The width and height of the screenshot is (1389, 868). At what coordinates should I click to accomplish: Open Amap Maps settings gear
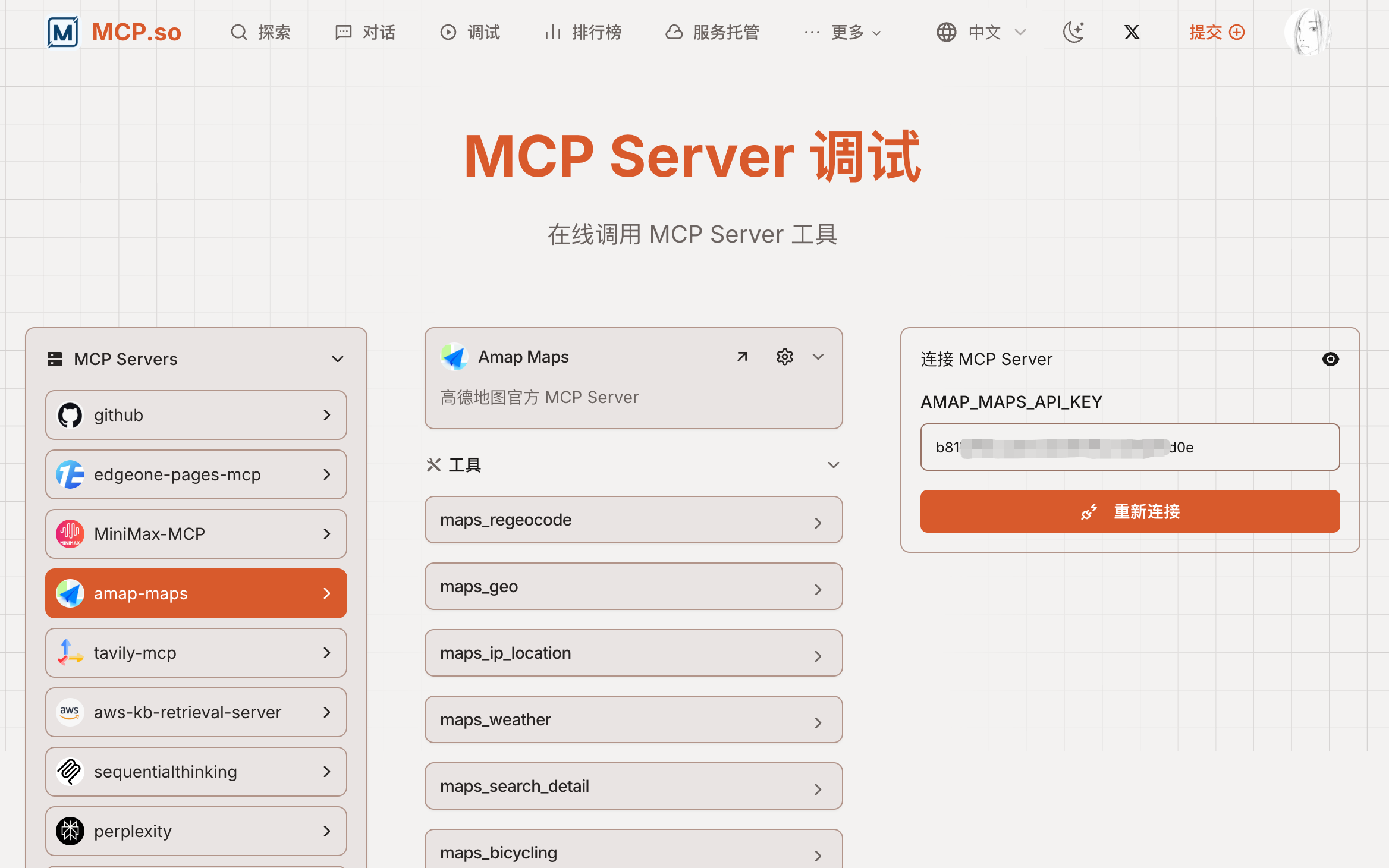pyautogui.click(x=784, y=357)
